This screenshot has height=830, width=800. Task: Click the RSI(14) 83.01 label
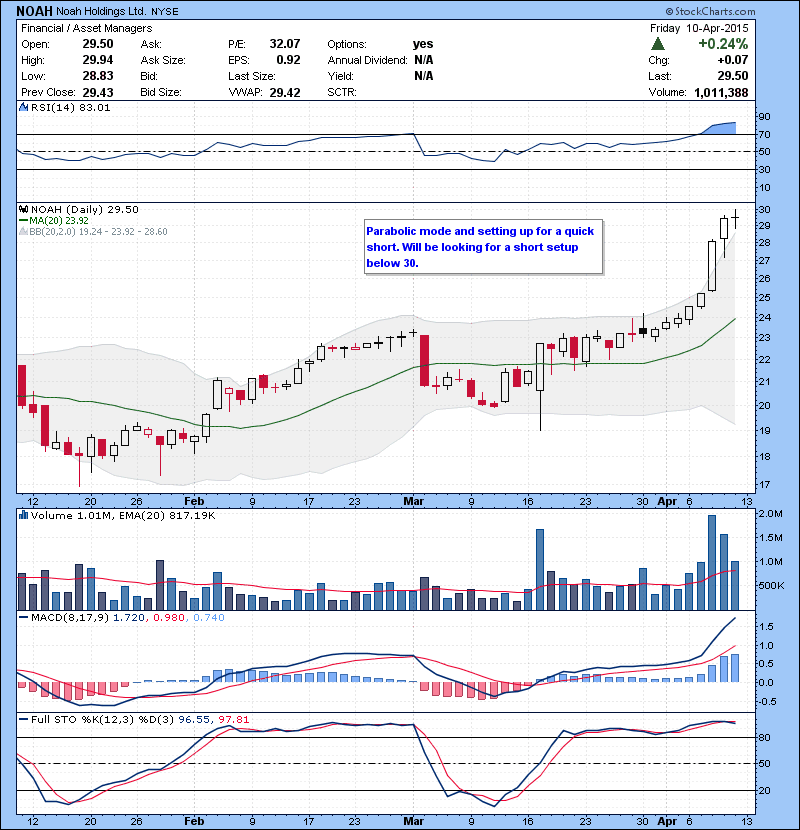(x=70, y=107)
